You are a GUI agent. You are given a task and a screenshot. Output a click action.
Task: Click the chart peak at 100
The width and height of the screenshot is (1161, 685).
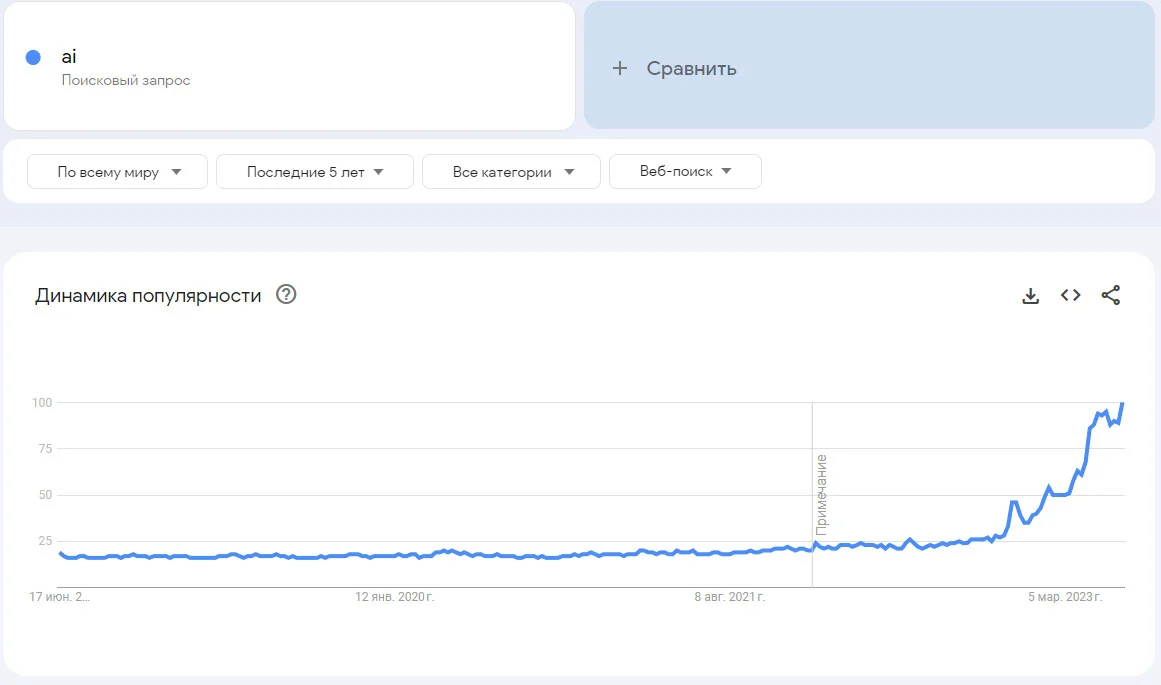(x=1122, y=404)
